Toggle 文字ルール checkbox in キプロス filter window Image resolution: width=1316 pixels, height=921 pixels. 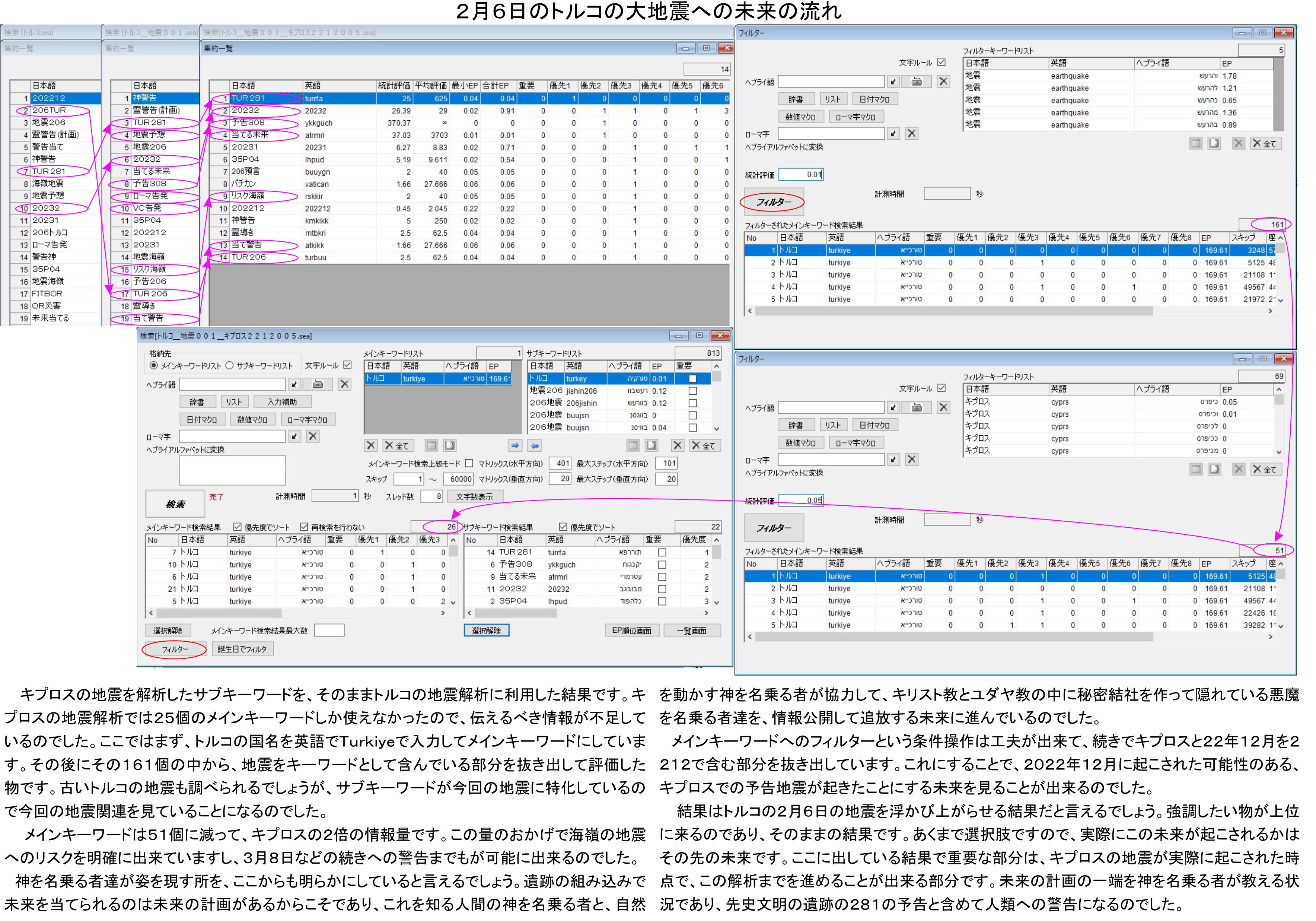coord(941,388)
